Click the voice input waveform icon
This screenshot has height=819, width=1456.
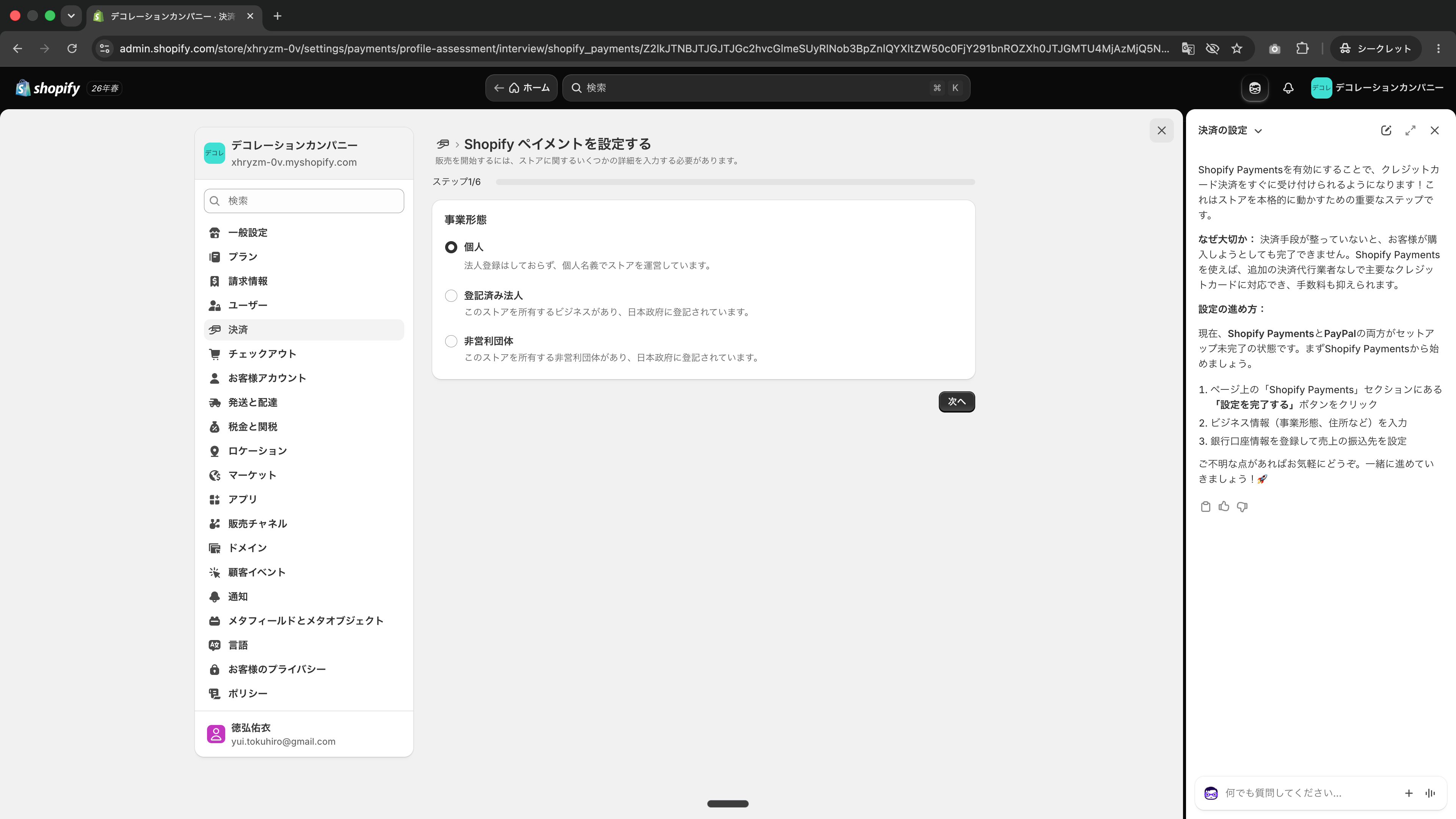click(1430, 793)
